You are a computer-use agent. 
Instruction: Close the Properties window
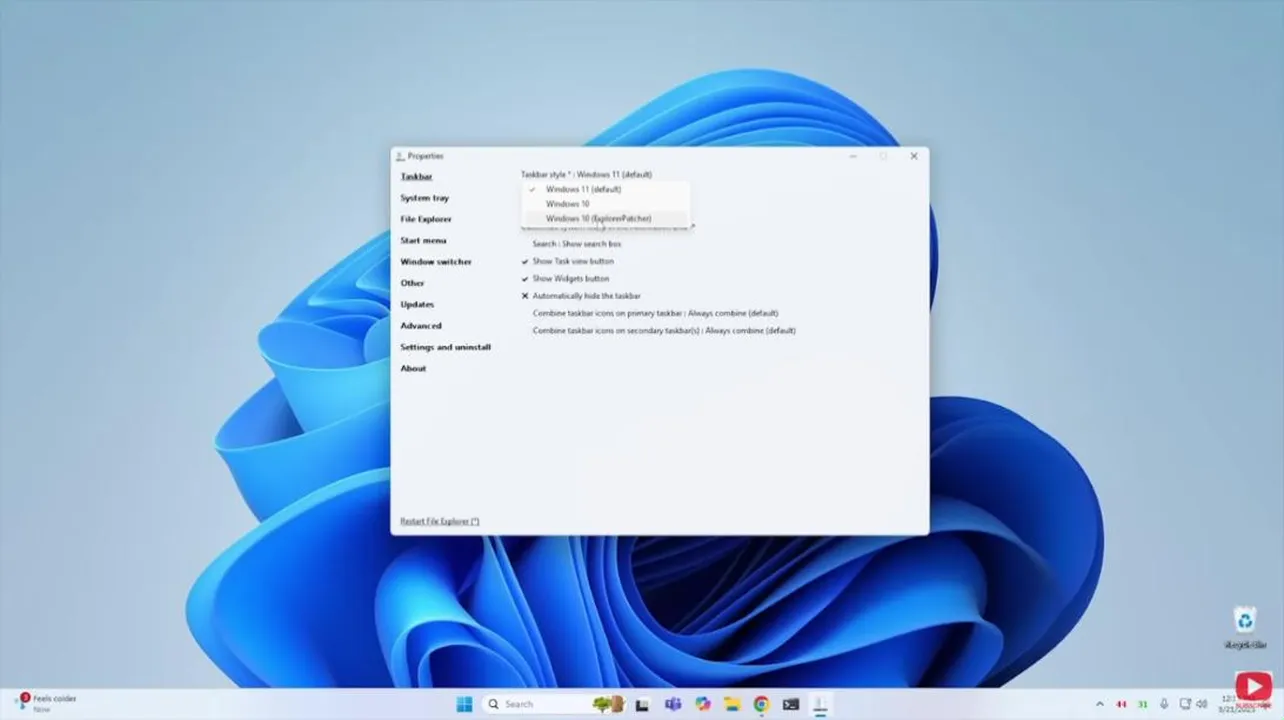[x=913, y=156]
